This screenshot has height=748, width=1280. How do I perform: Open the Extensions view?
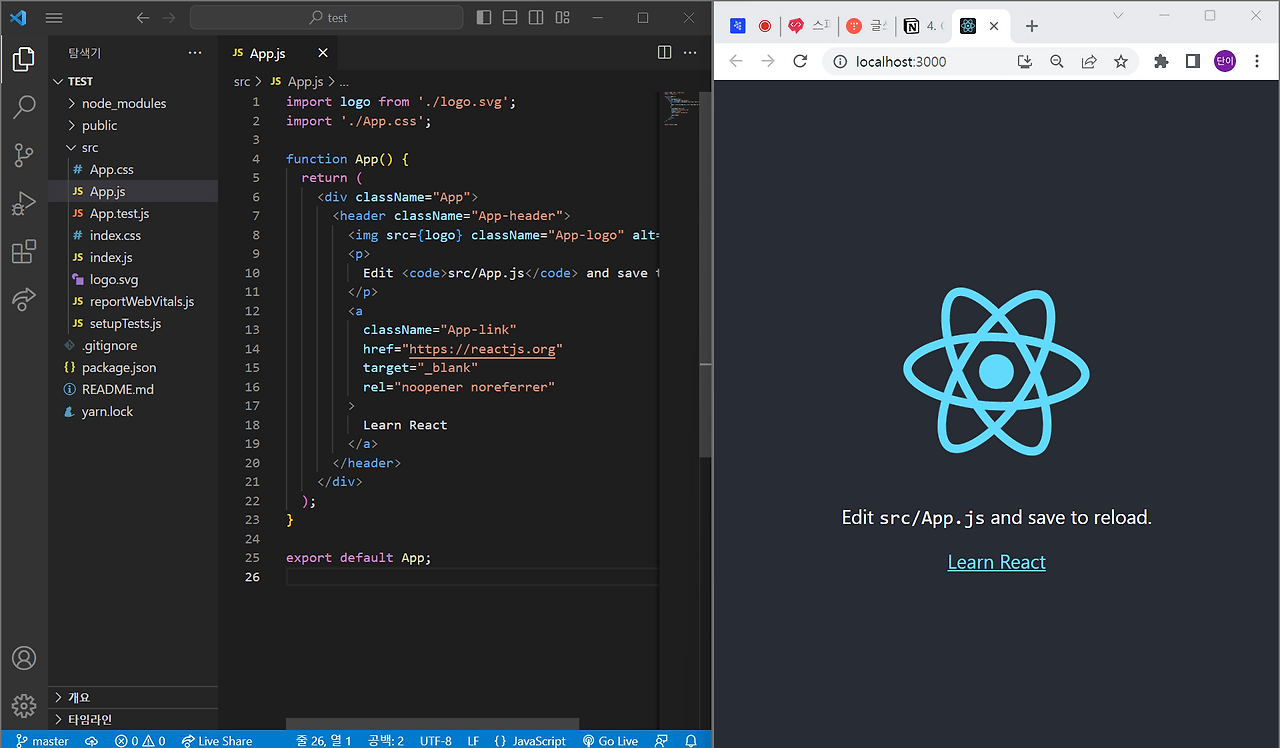click(24, 251)
